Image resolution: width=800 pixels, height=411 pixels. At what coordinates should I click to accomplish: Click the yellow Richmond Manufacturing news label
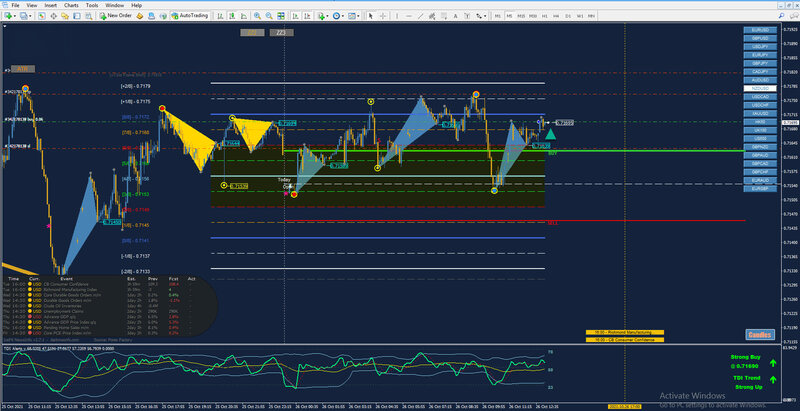point(625,332)
